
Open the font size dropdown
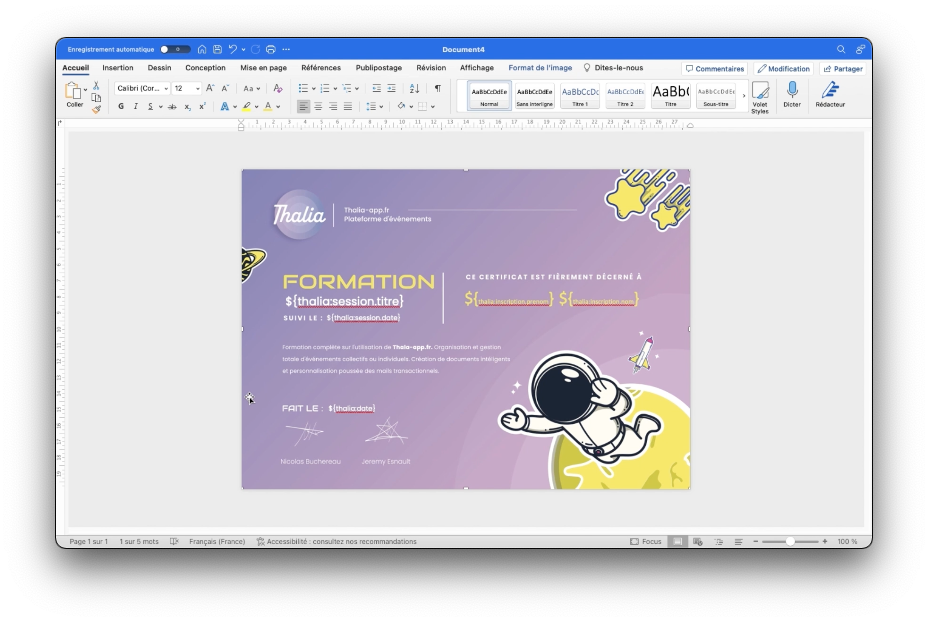(186, 88)
